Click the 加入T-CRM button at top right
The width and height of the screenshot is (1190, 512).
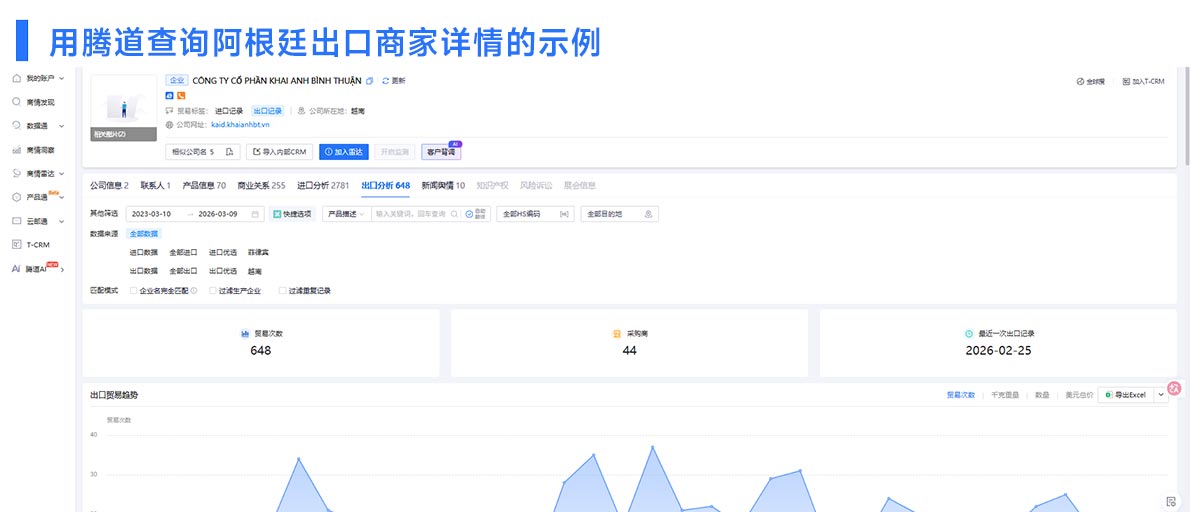(x=1143, y=81)
